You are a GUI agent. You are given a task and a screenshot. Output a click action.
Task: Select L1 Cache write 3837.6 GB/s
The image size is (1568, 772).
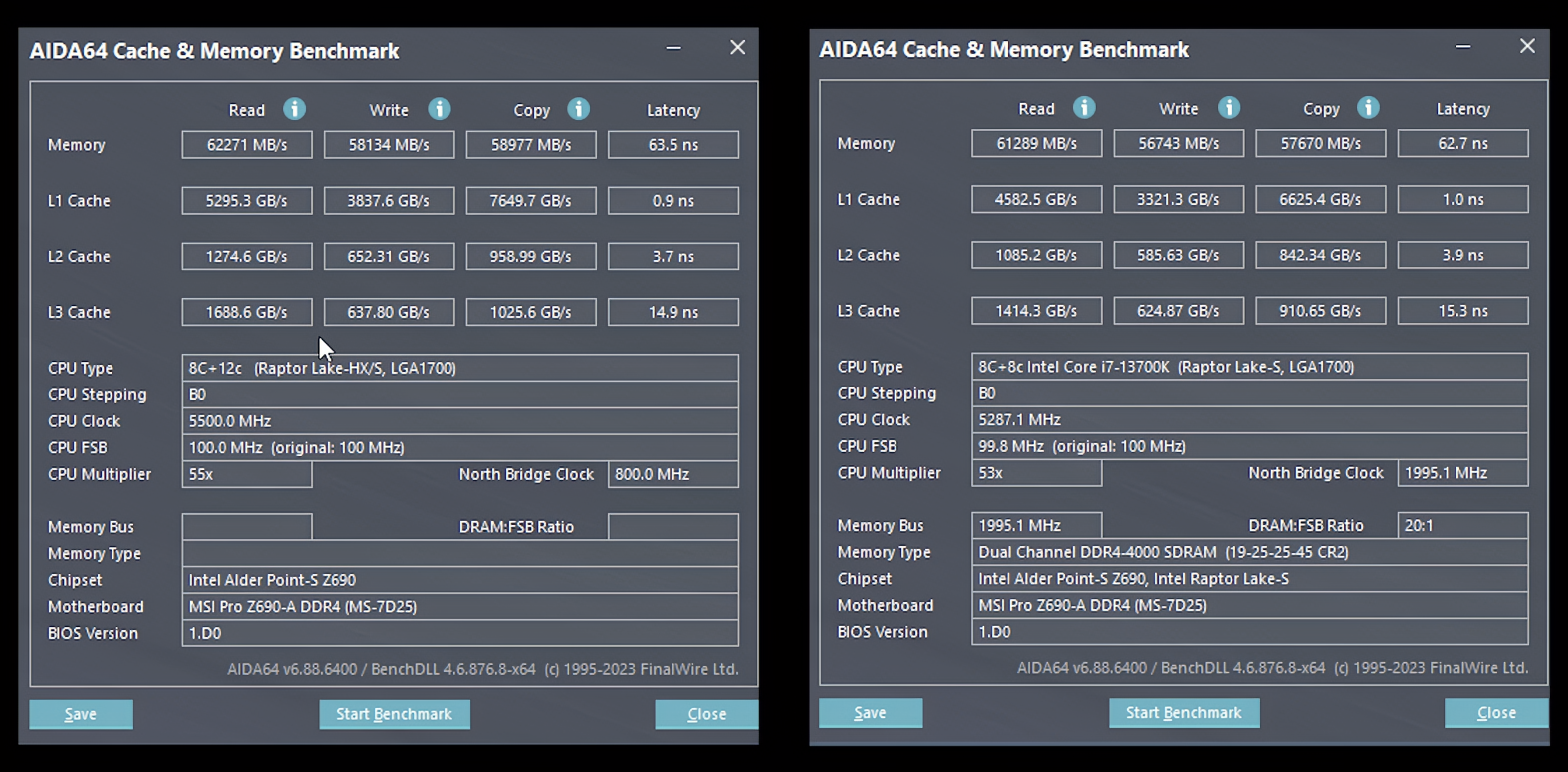tap(389, 200)
